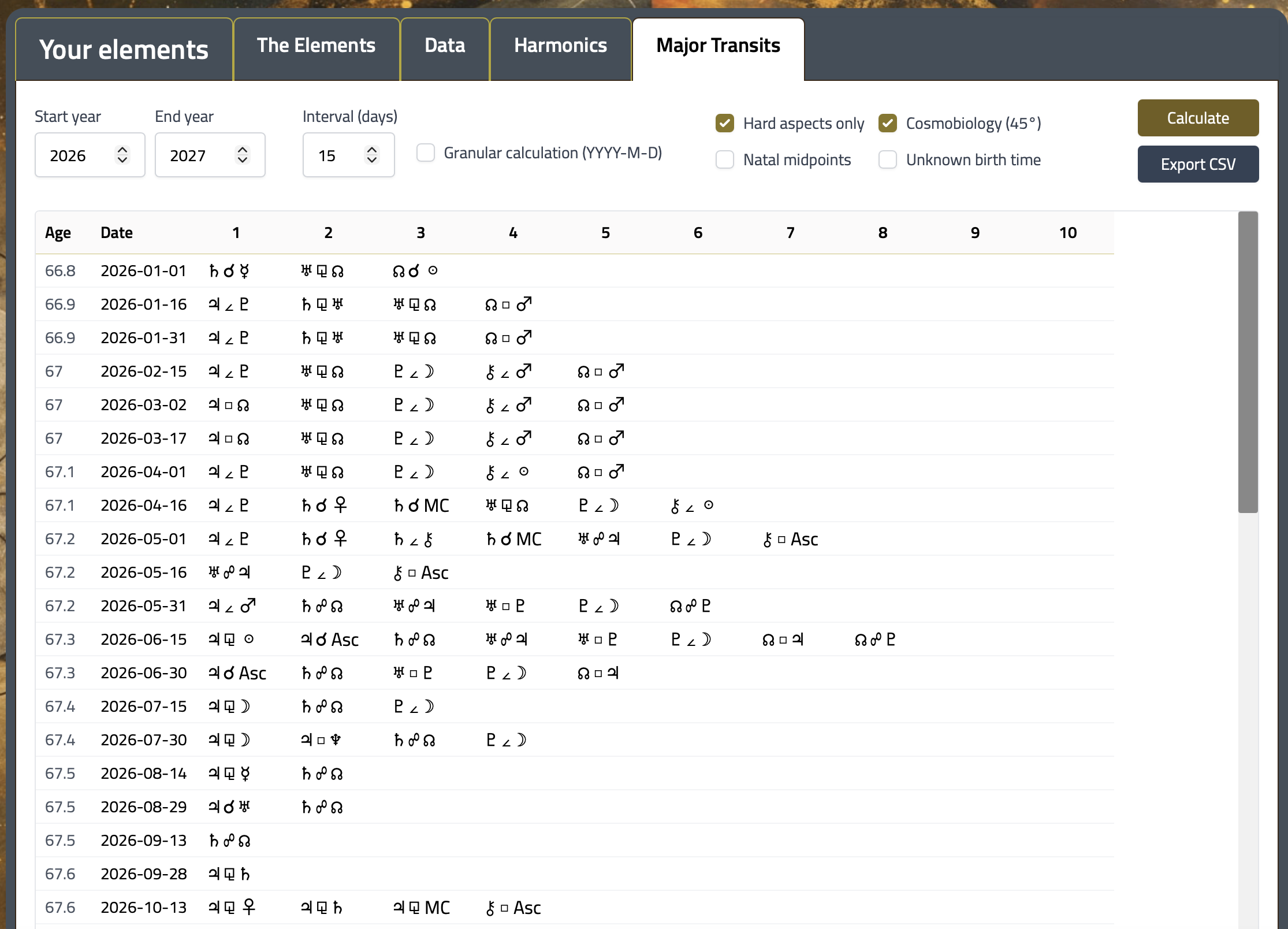Click Export CSV button
Image resolution: width=1288 pixels, height=929 pixels.
(x=1198, y=164)
